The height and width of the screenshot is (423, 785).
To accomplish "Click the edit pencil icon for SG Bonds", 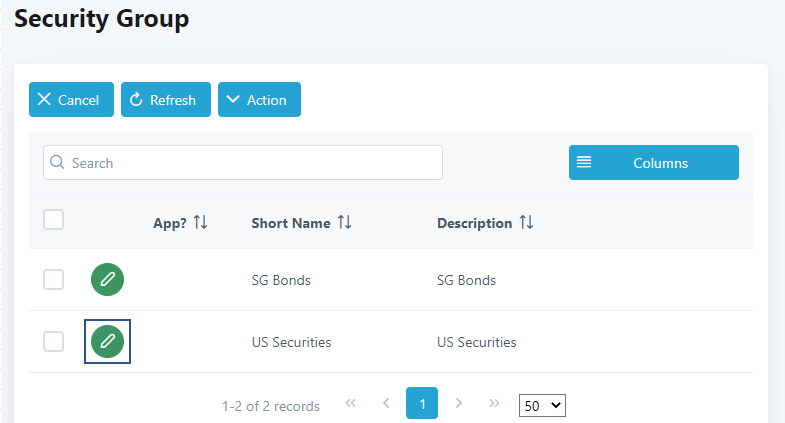I will point(107,280).
